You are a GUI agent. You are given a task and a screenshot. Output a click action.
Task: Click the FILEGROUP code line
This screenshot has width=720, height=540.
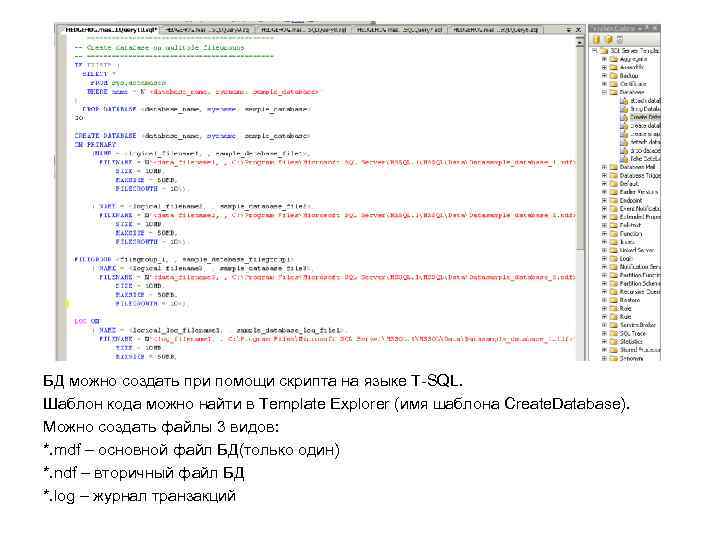184,260
